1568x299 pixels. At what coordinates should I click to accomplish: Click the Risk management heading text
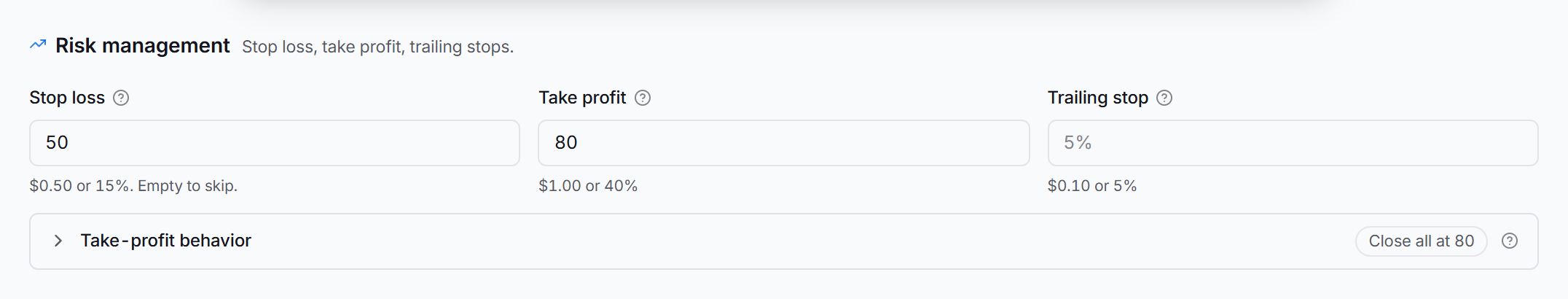[143, 45]
